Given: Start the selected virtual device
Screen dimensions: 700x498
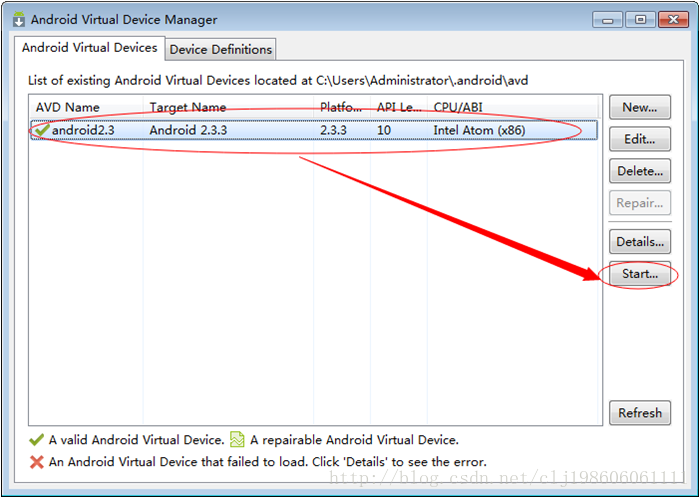Looking at the screenshot, I should coord(640,274).
